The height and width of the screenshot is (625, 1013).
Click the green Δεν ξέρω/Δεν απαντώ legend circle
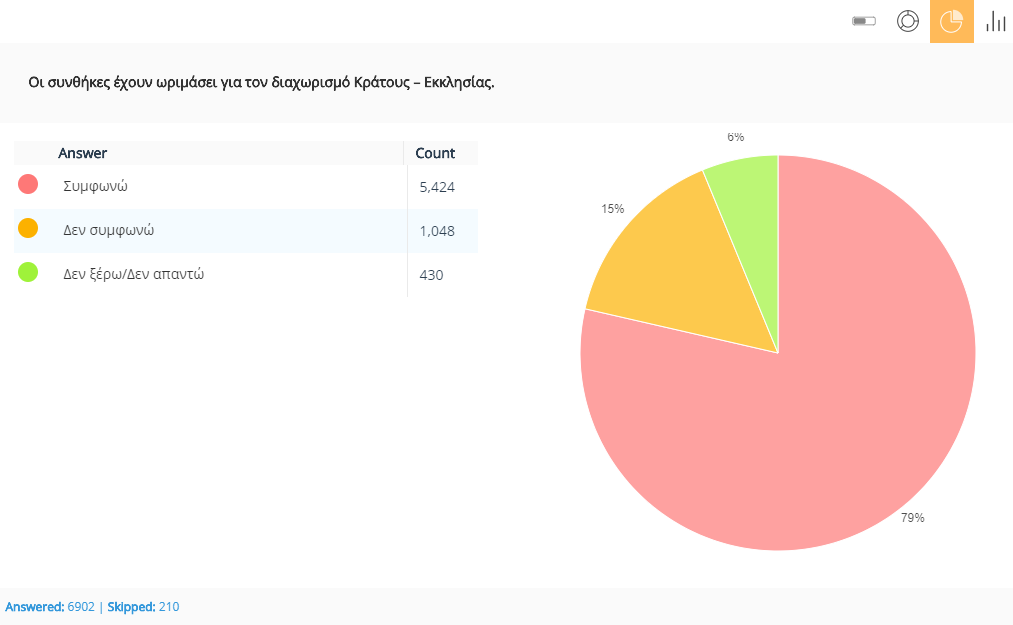click(28, 272)
